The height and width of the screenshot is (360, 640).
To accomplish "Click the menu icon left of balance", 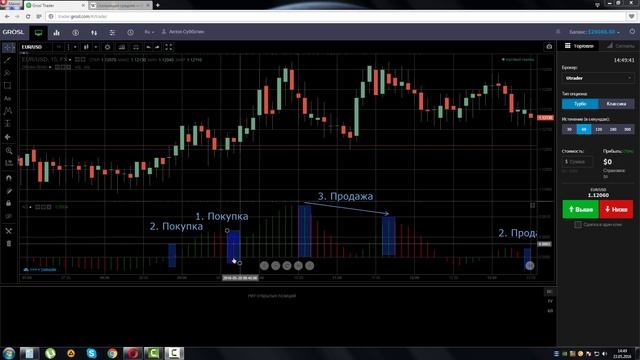I will [558, 32].
